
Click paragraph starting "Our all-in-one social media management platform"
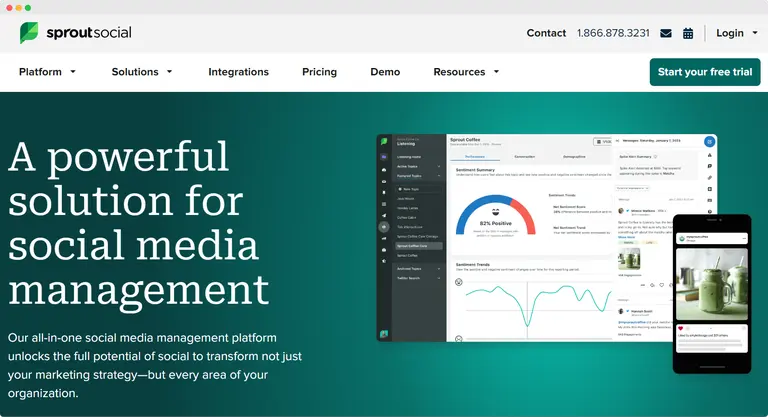tap(155, 366)
